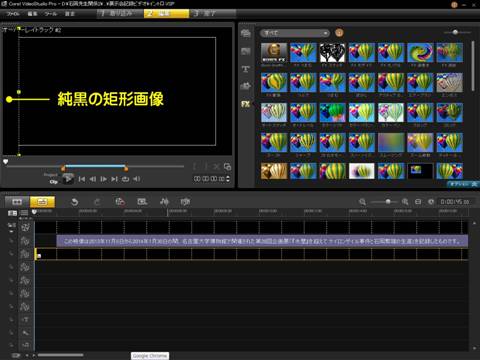Open the 設定 menu

[69, 14]
